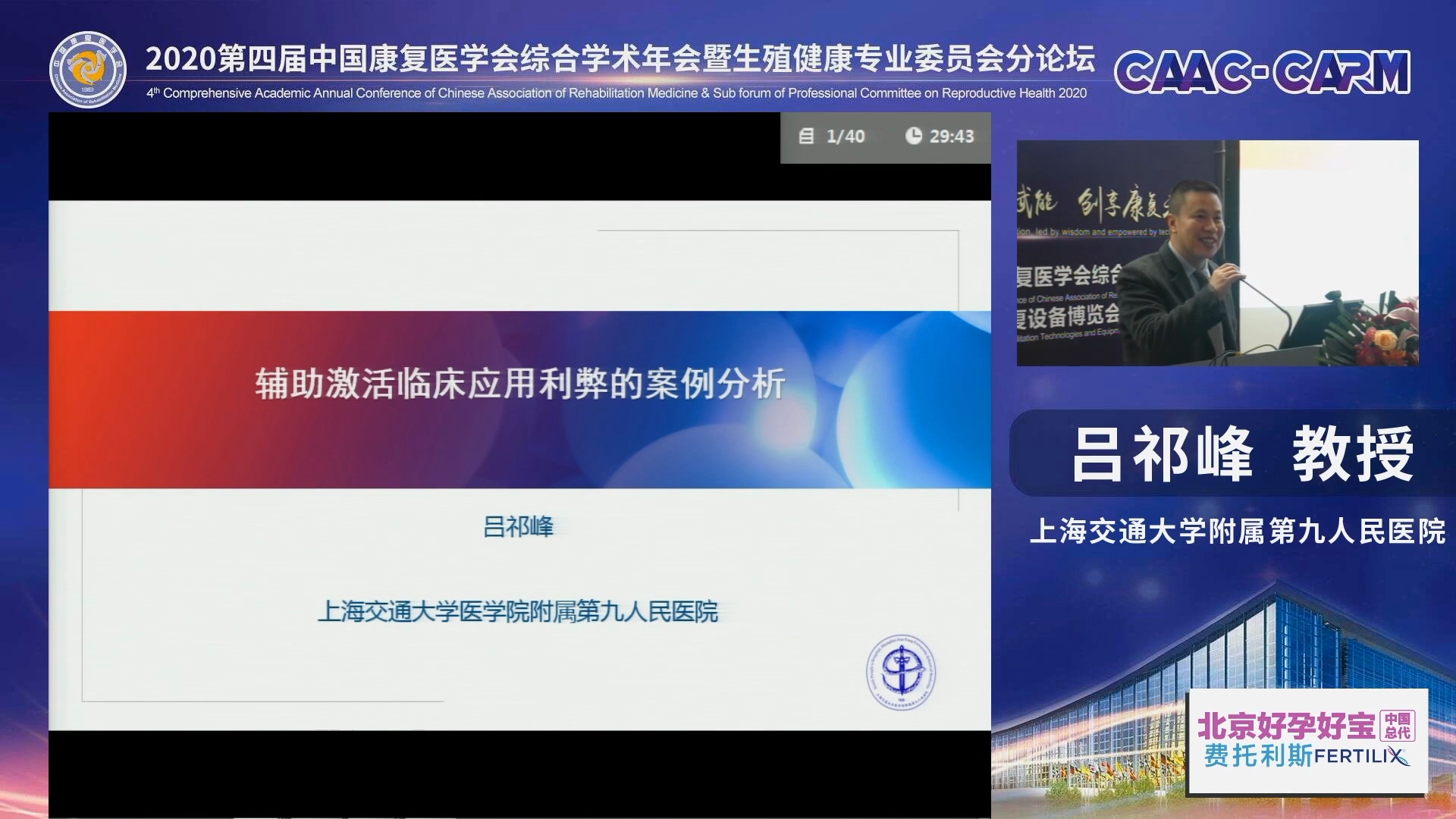Click the 29:43 elapsed time

pos(952,136)
